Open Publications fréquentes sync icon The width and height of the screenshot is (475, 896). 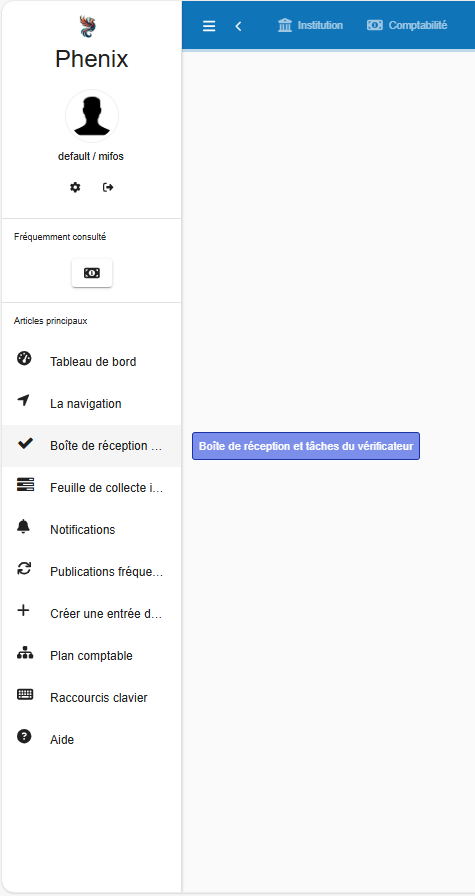pos(24,569)
